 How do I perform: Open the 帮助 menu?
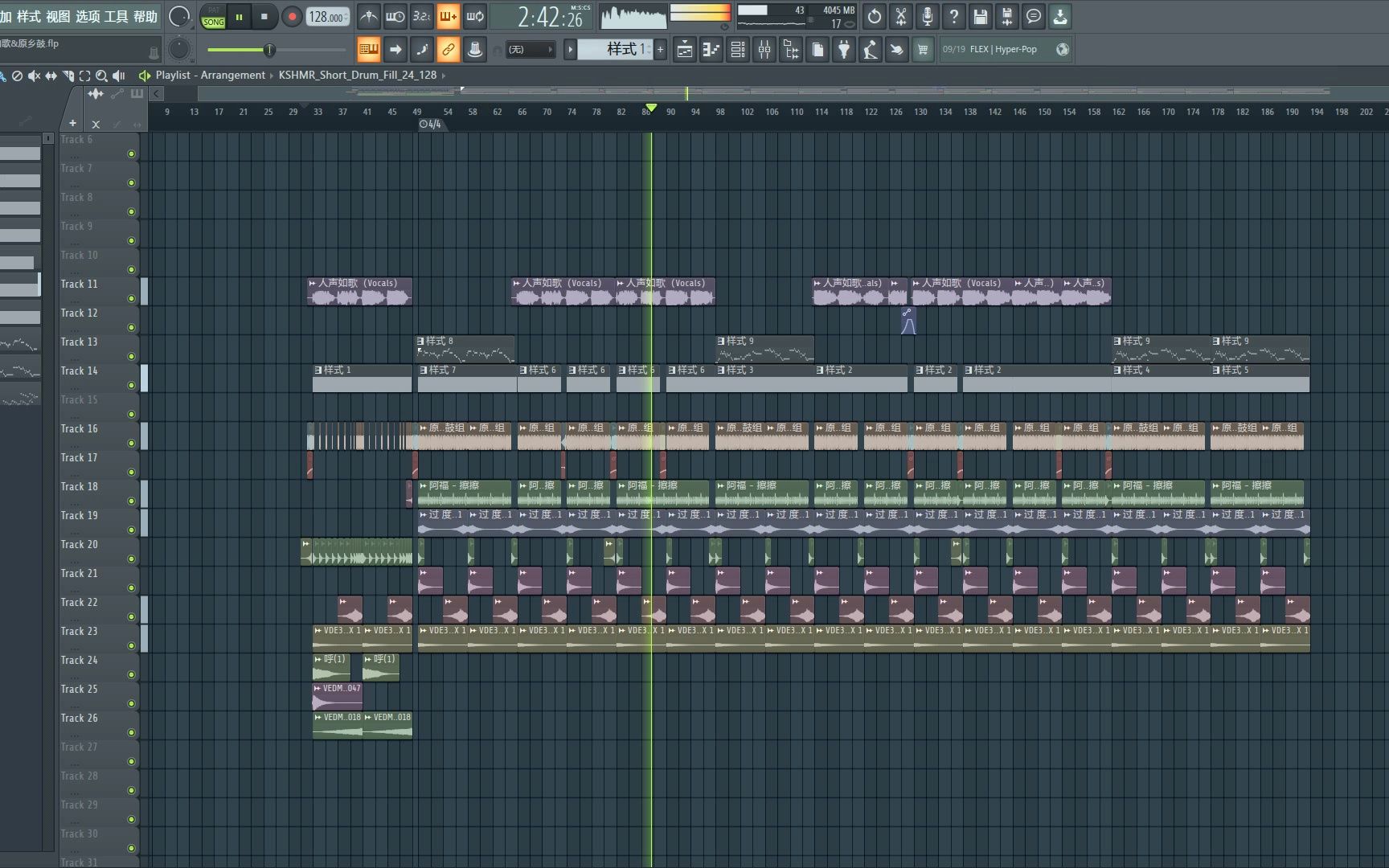tap(145, 16)
